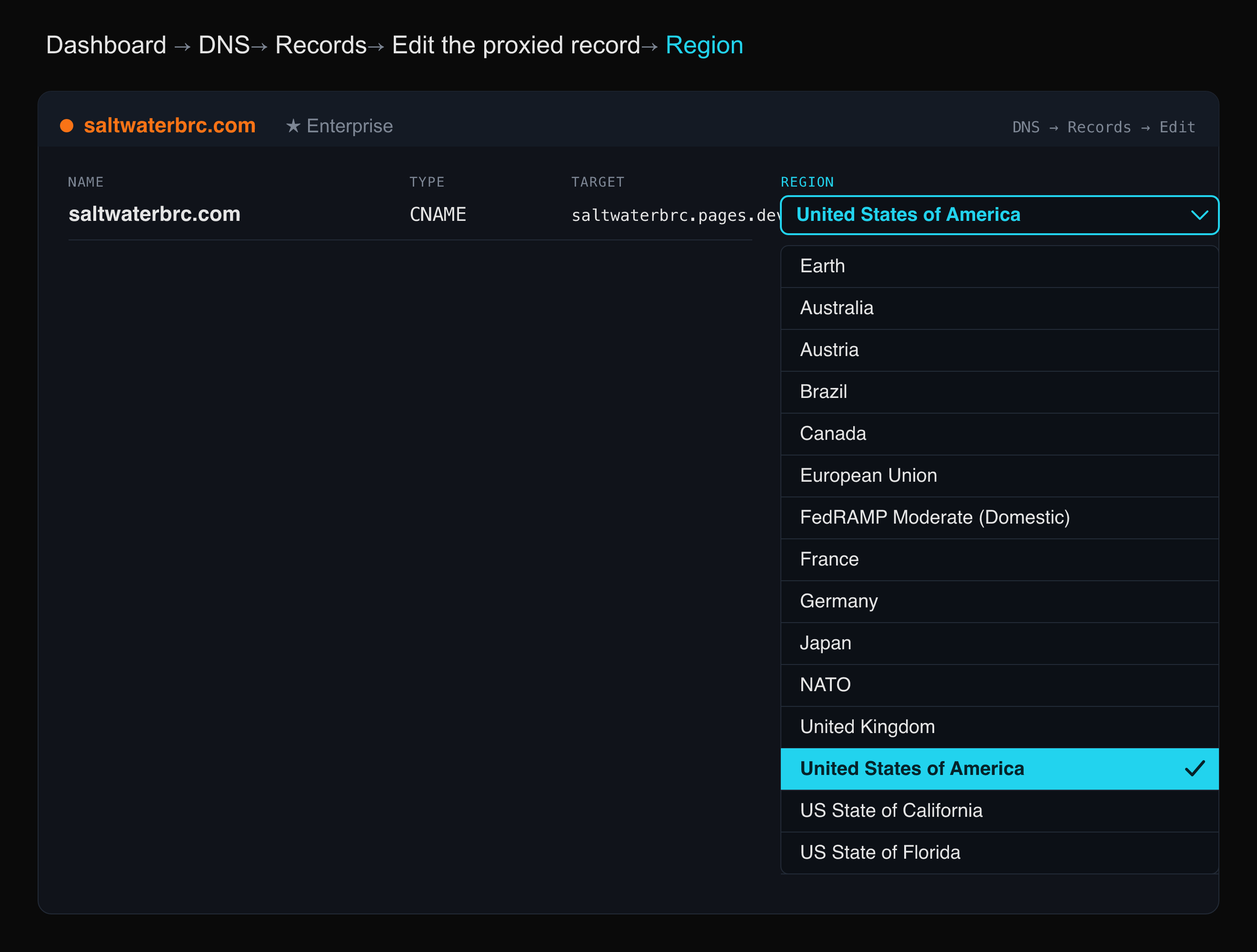The image size is (1257, 952).
Task: Click the orange status dot icon
Action: (x=67, y=126)
